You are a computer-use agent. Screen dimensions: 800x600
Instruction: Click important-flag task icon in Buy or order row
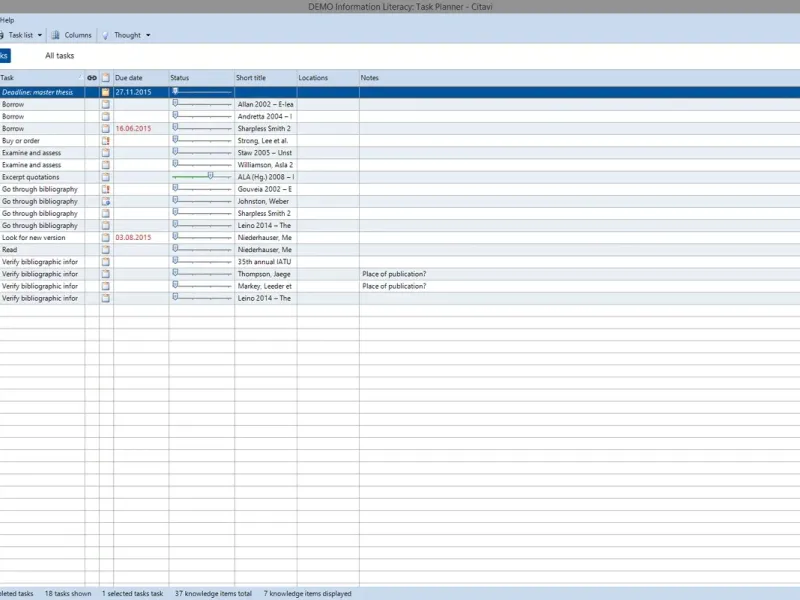click(x=106, y=141)
